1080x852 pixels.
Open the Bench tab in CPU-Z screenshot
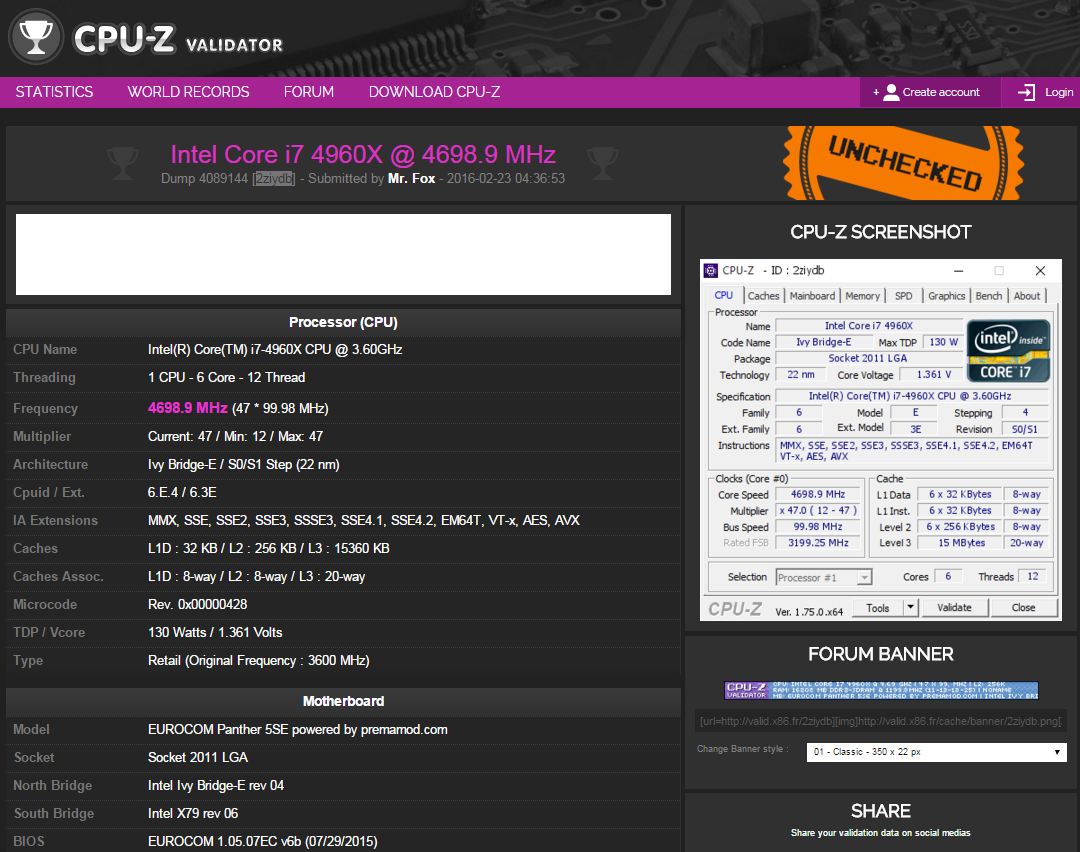click(x=988, y=295)
